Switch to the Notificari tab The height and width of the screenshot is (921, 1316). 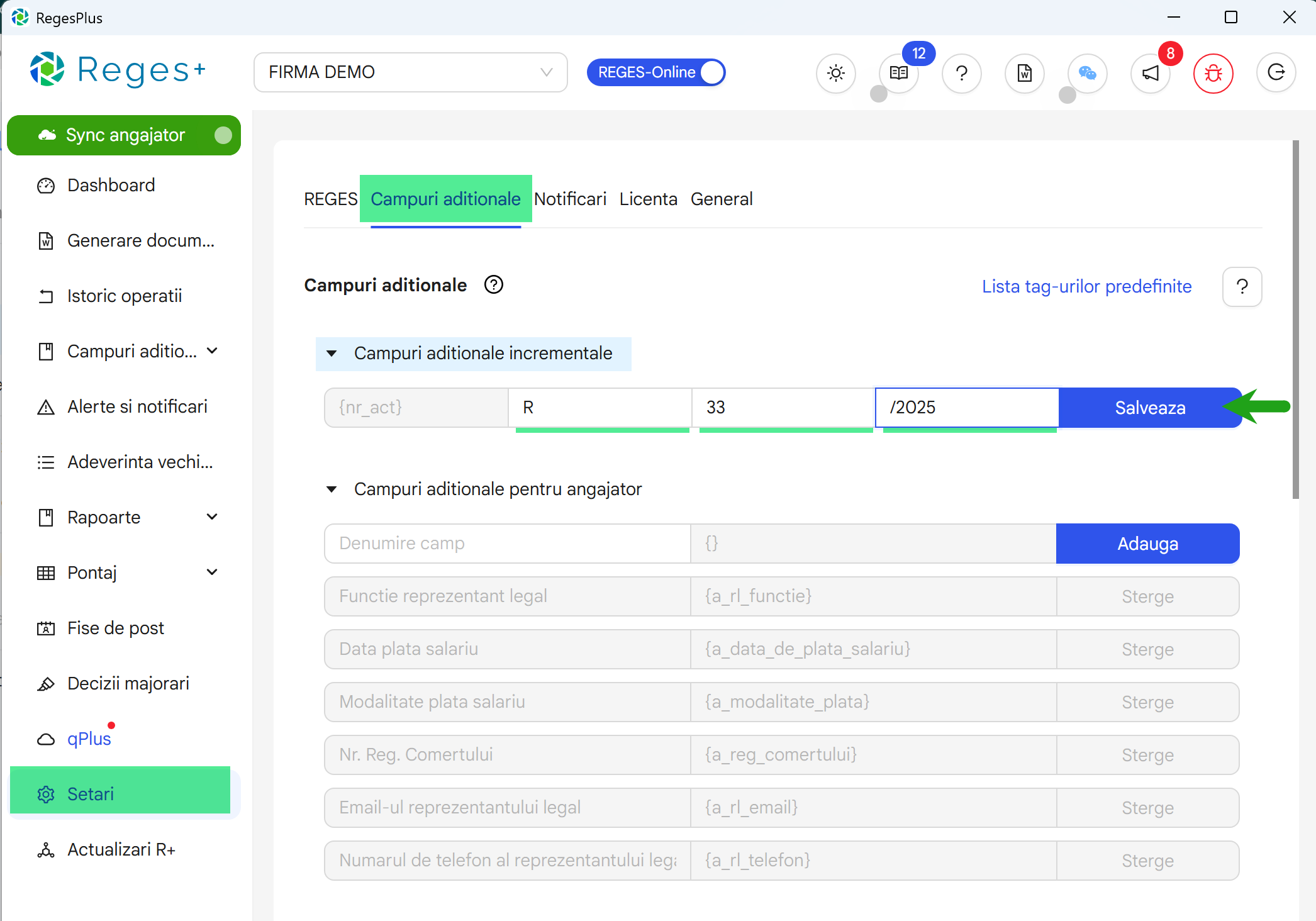(x=570, y=199)
